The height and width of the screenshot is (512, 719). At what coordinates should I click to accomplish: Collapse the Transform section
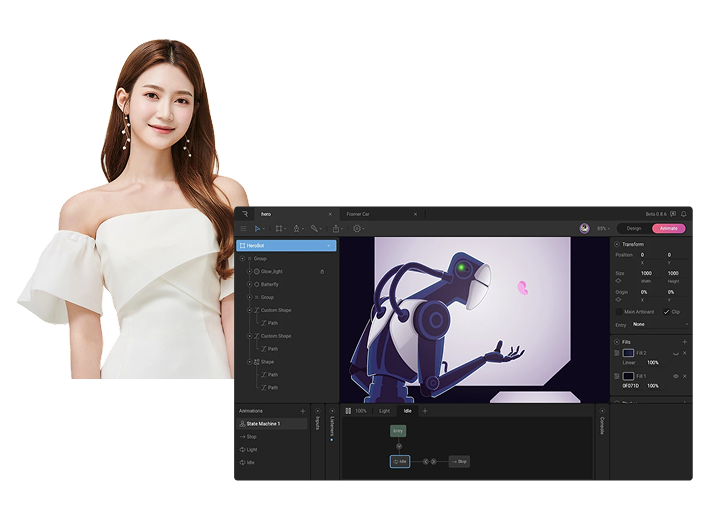pyautogui.click(x=617, y=244)
